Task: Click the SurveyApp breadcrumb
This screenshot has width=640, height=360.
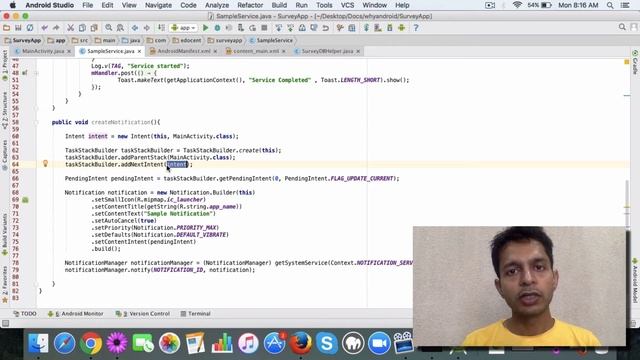Action: [x=23, y=40]
